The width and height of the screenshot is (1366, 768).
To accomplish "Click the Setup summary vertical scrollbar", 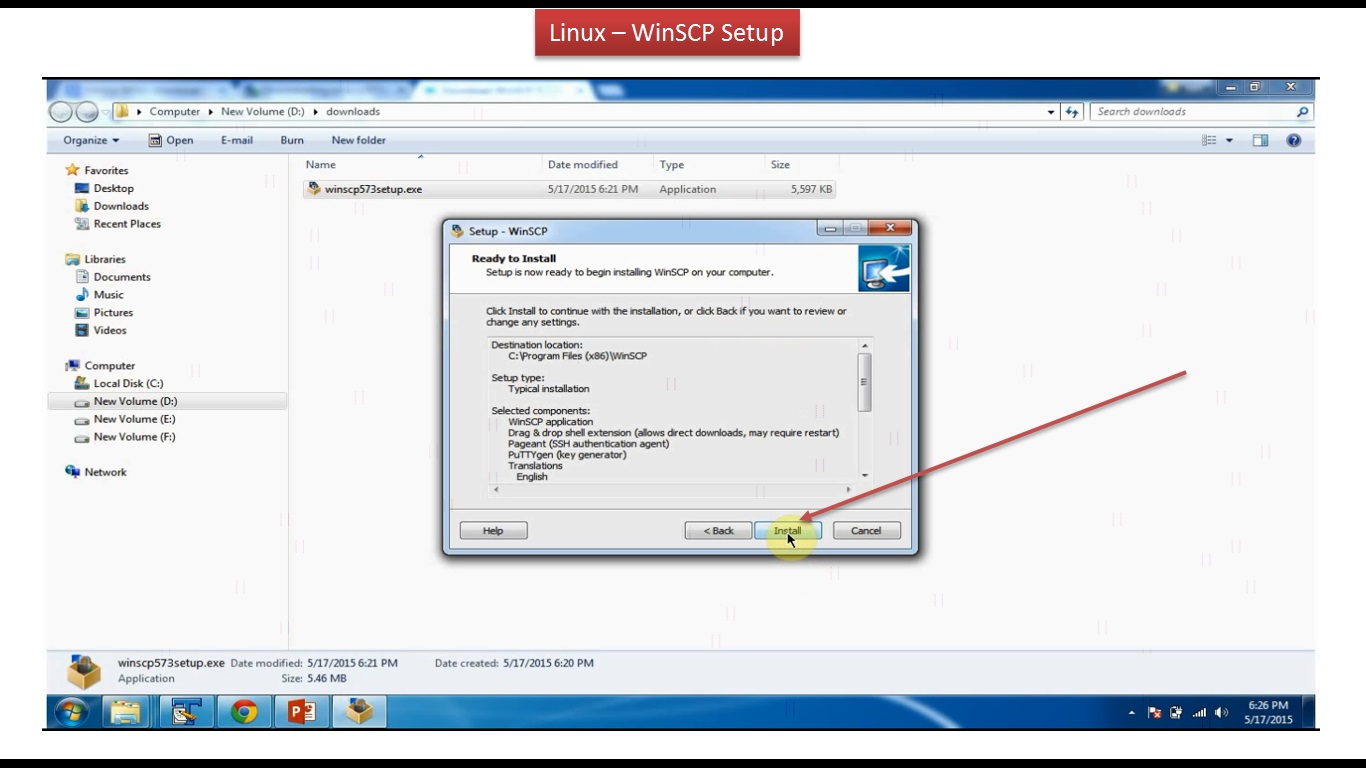I will (865, 382).
